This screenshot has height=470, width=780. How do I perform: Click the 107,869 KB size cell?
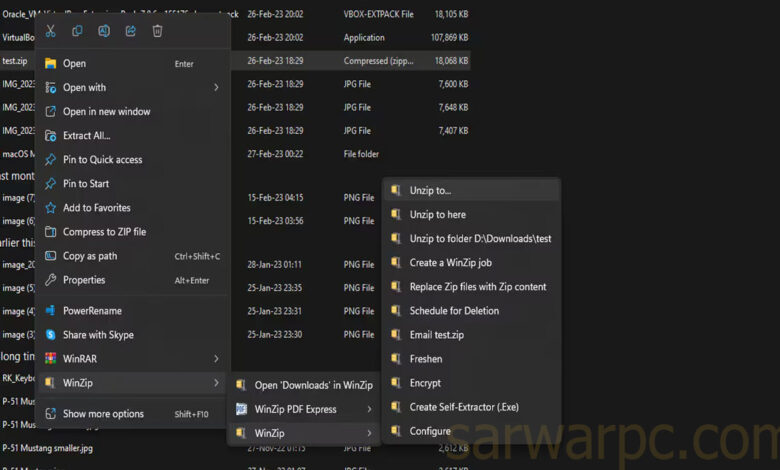tap(449, 37)
